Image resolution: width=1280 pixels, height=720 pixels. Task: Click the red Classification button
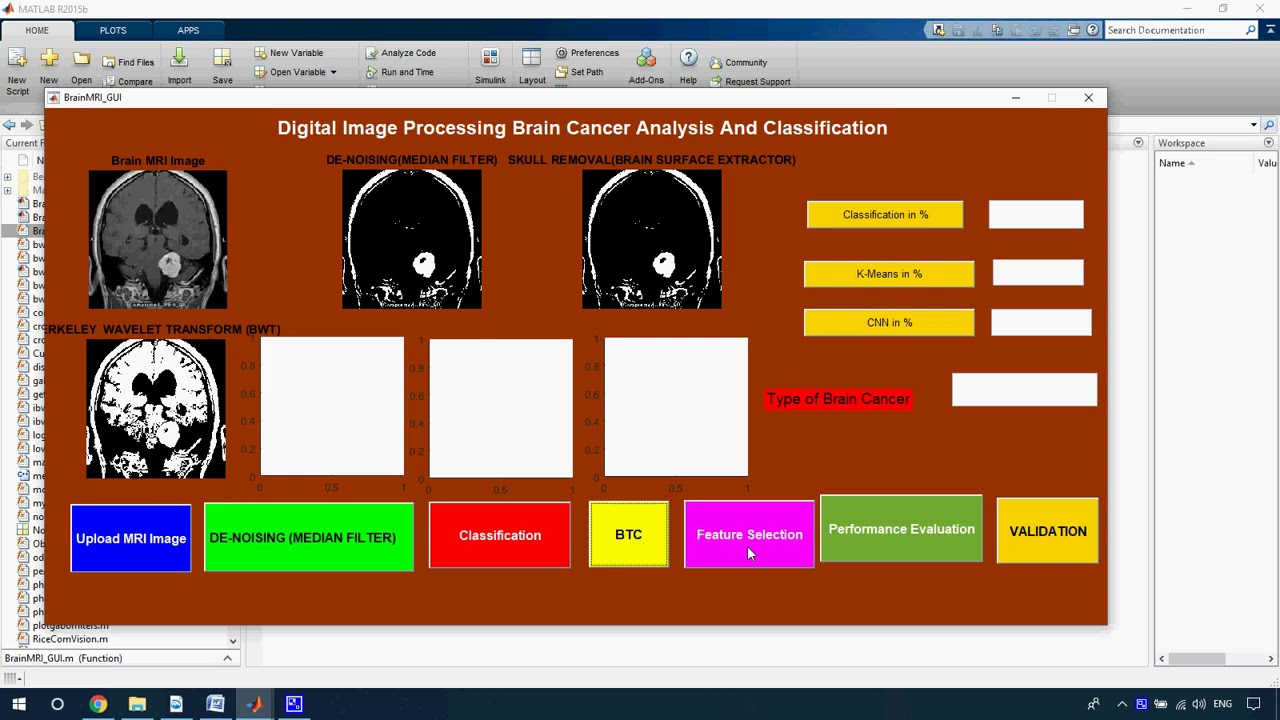pyautogui.click(x=500, y=535)
